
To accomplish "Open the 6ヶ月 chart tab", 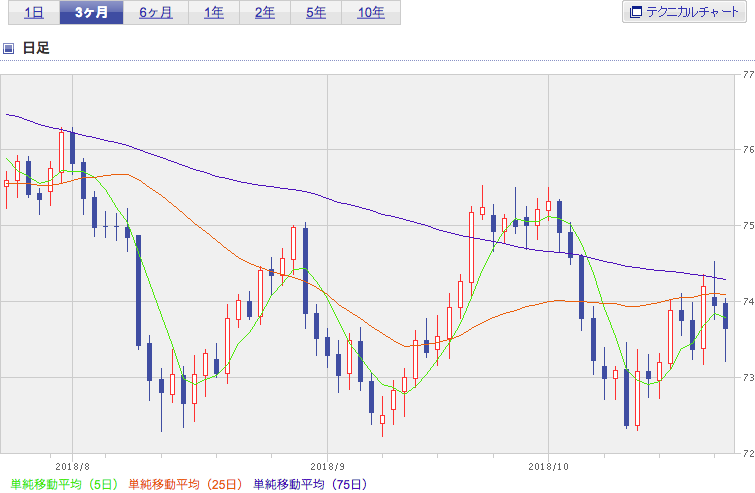I will pos(156,13).
